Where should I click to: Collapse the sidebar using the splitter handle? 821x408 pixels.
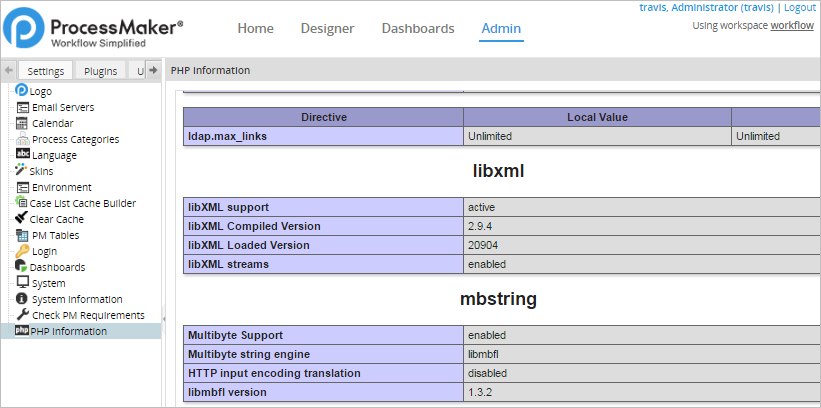coord(164,318)
